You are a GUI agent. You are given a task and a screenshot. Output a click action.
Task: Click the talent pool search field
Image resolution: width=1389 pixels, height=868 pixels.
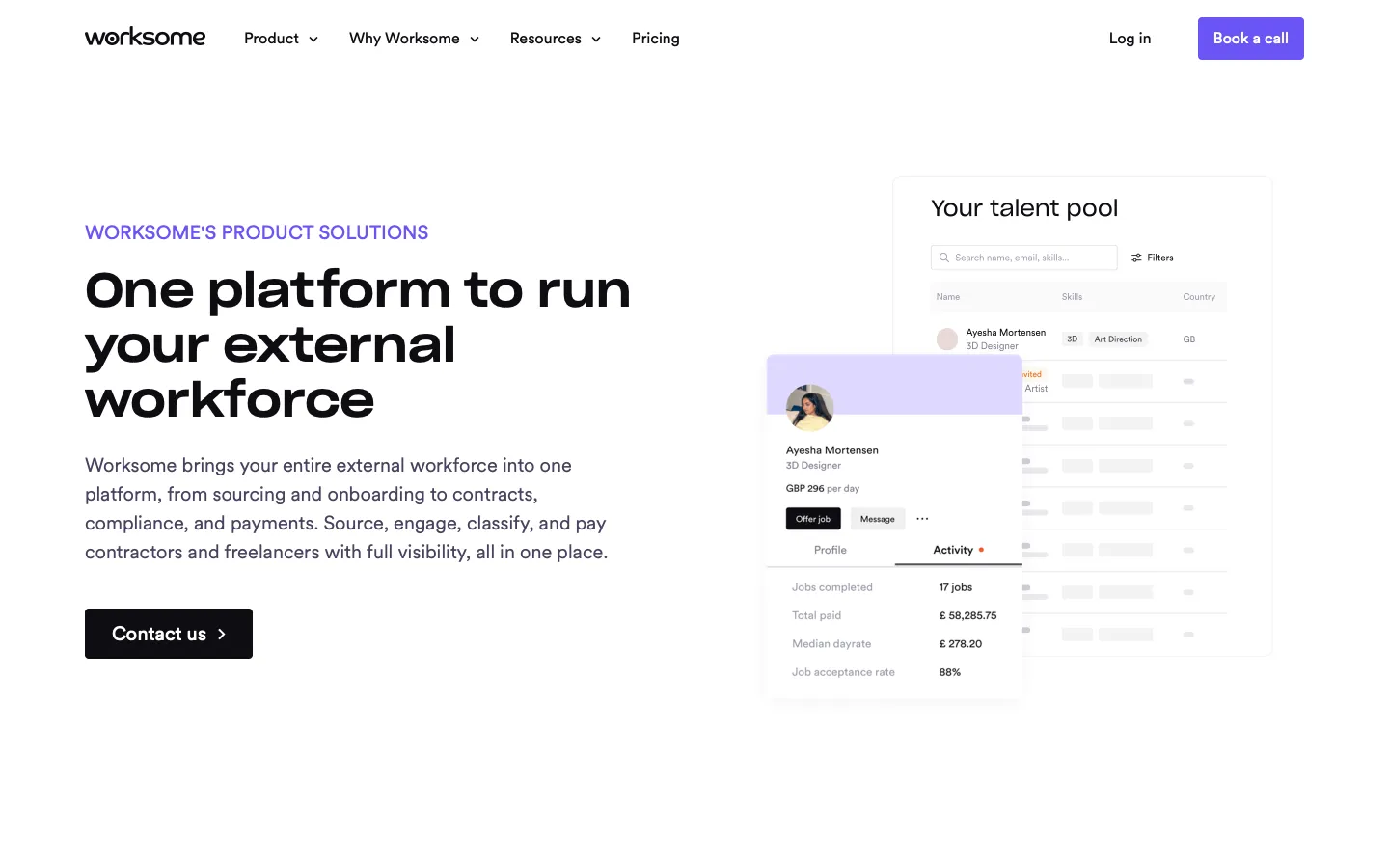pyautogui.click(x=1023, y=258)
